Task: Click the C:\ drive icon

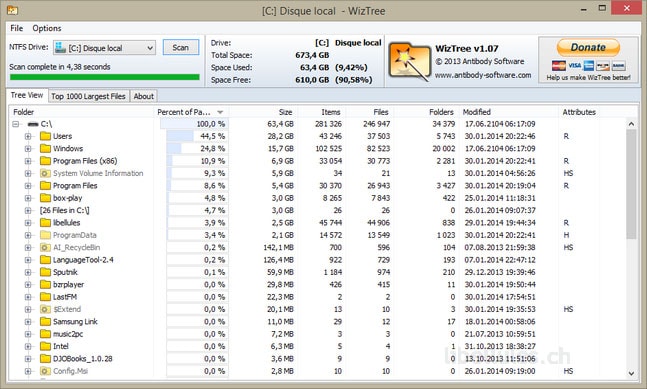Action: click(x=33, y=124)
